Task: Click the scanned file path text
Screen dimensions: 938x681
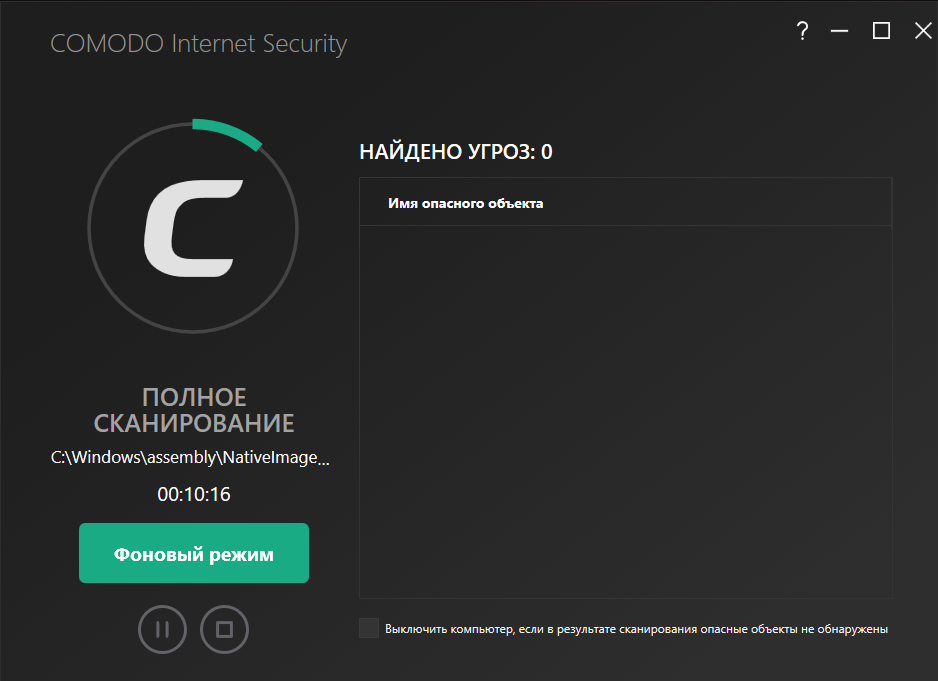Action: tap(190, 458)
